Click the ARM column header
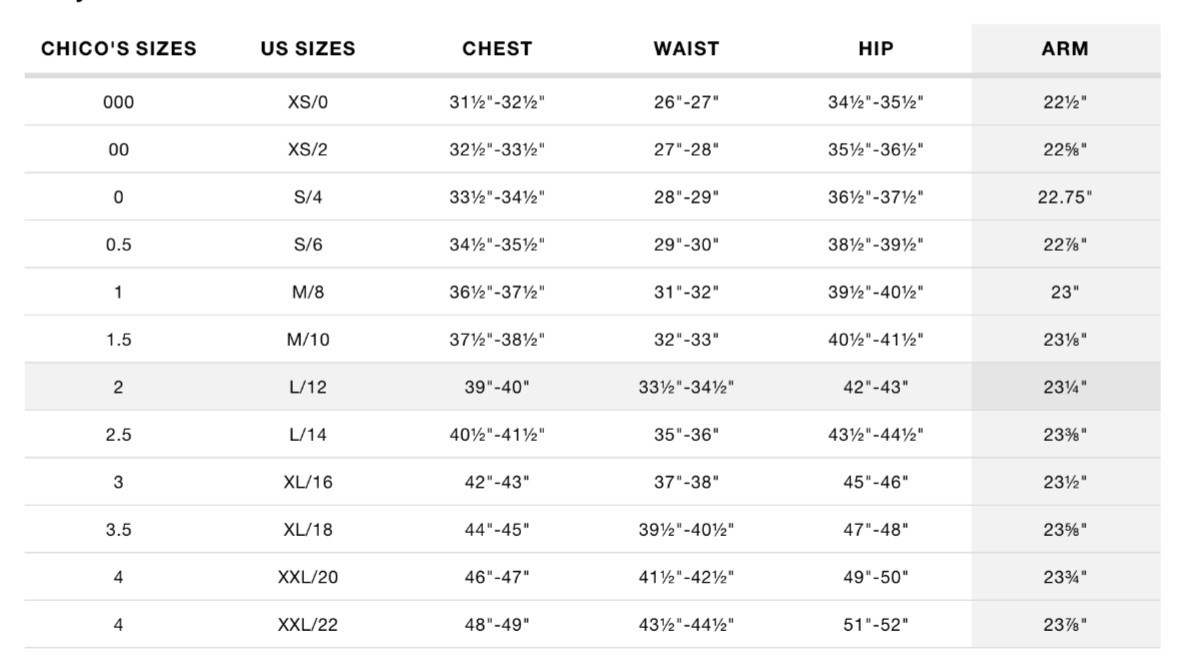The image size is (1188, 660). 1065,48
